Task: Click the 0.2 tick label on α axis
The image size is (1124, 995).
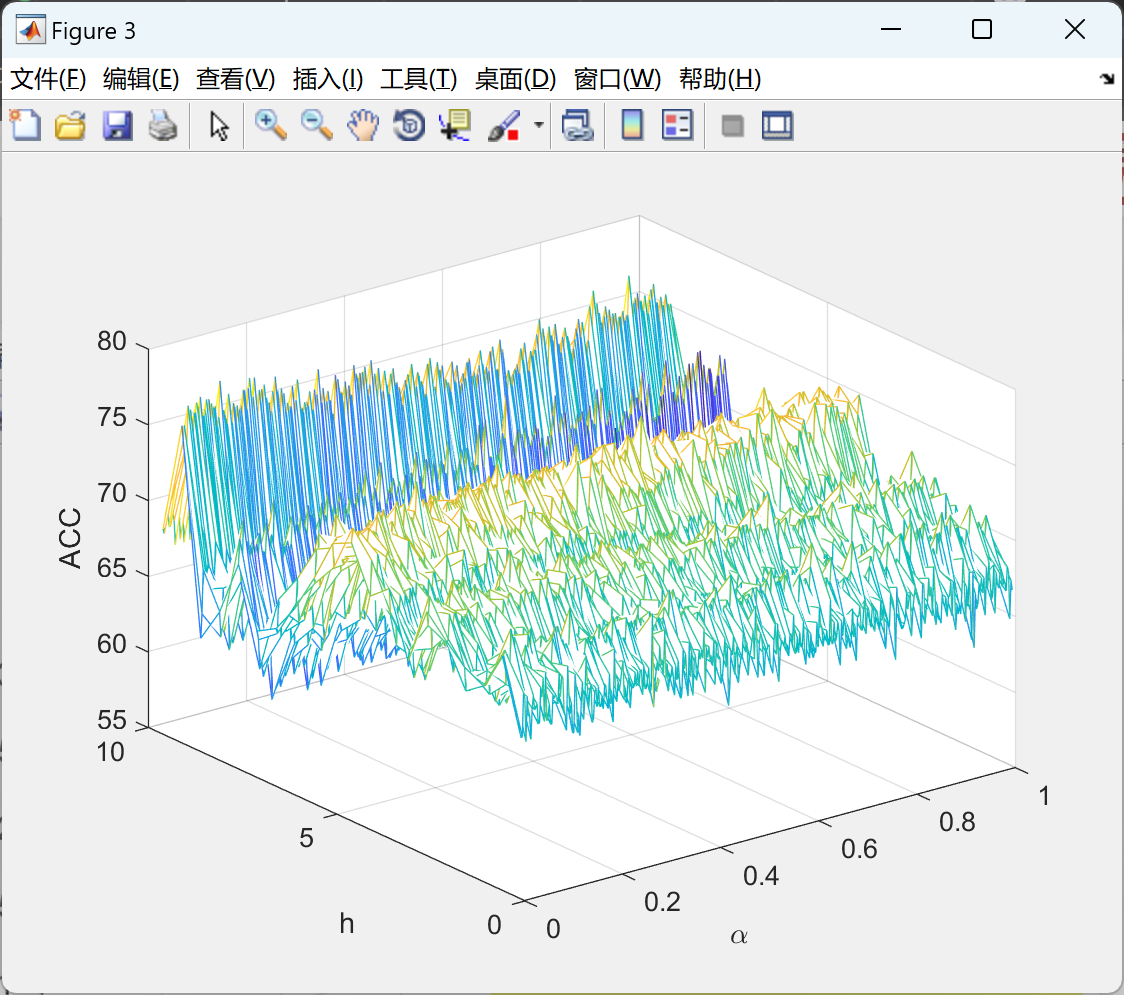Action: pyautogui.click(x=662, y=902)
